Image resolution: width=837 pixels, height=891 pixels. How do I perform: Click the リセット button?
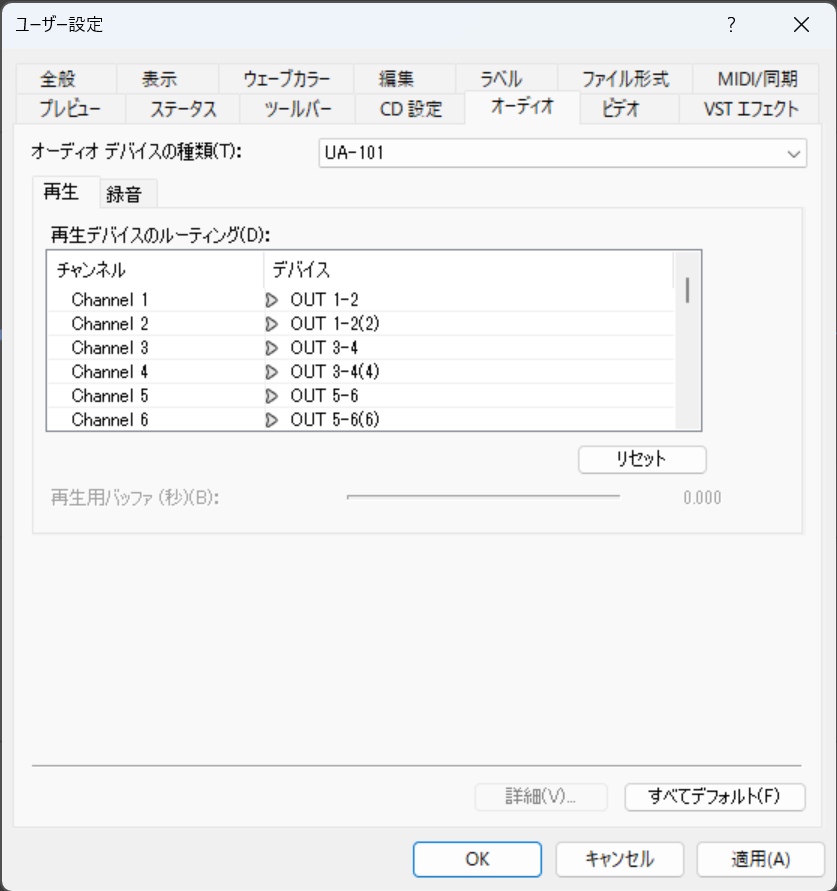[x=641, y=459]
